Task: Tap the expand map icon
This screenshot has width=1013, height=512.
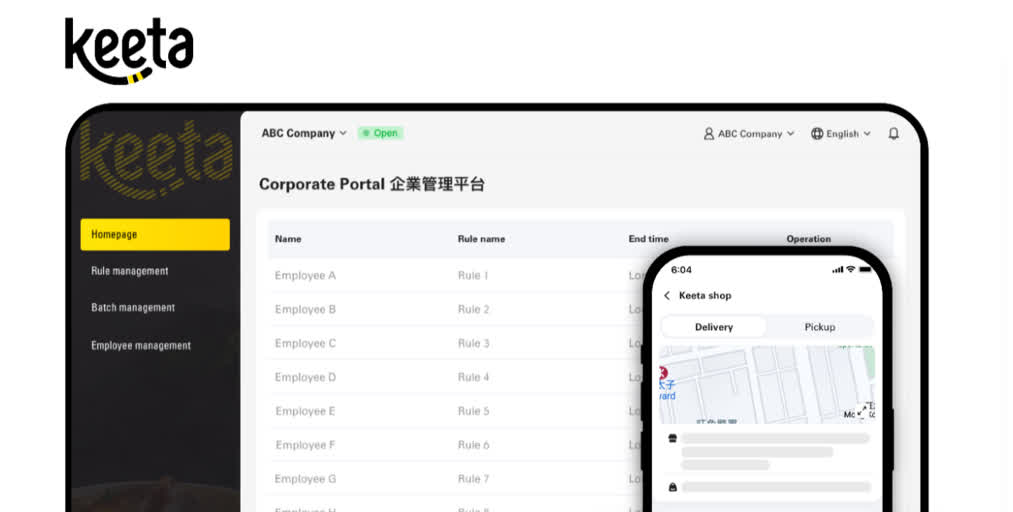Action: (x=863, y=411)
